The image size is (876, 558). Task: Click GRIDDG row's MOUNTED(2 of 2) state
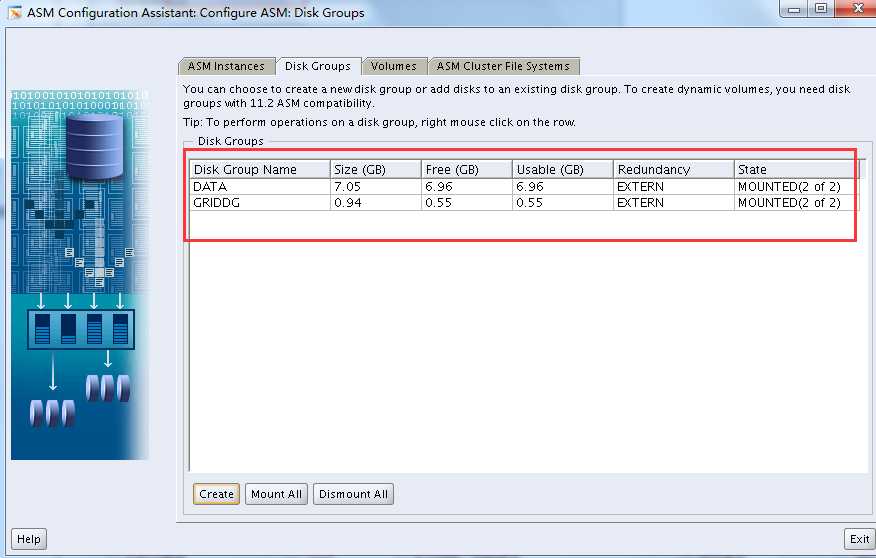click(x=796, y=203)
